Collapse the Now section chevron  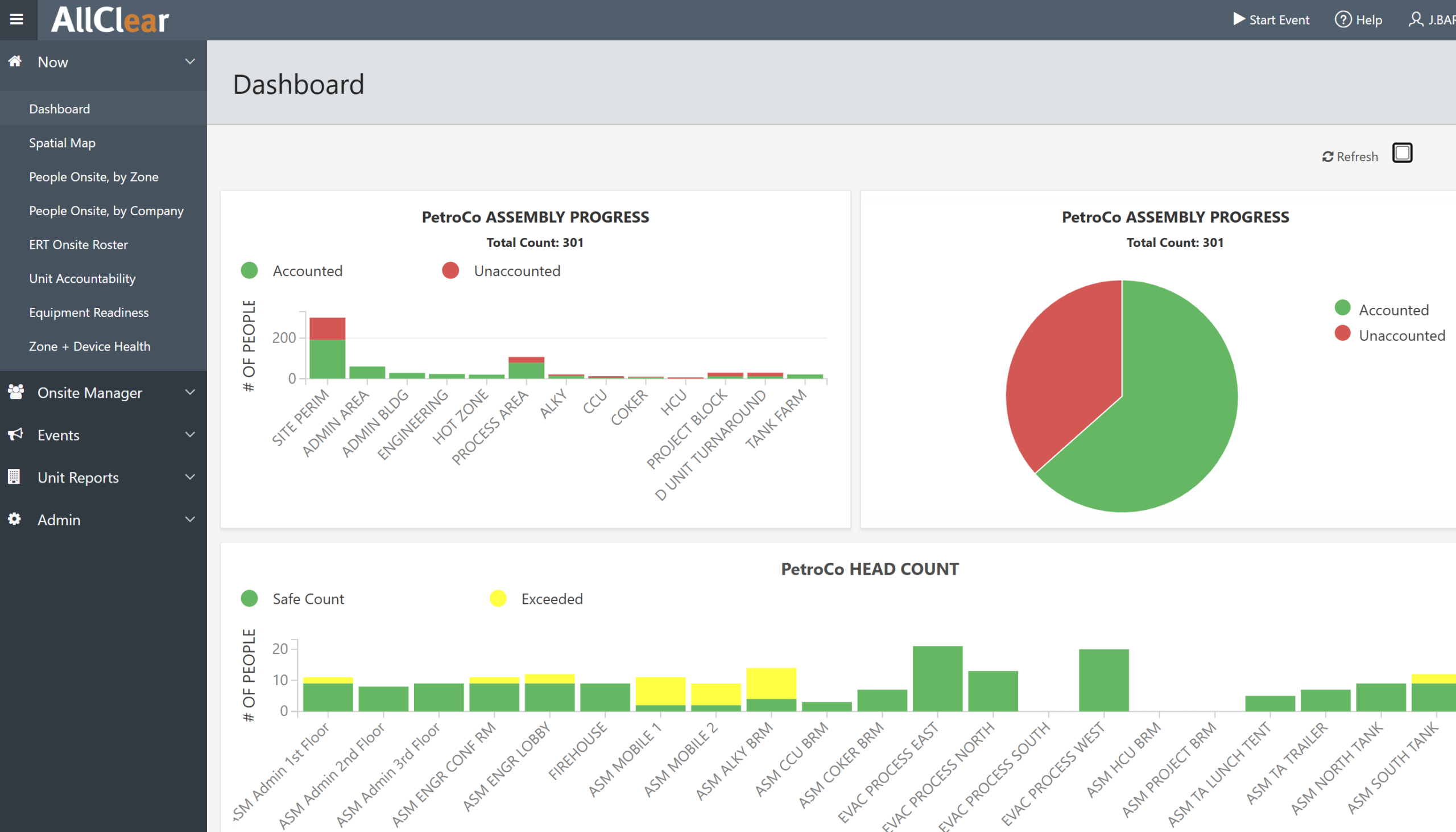click(190, 61)
